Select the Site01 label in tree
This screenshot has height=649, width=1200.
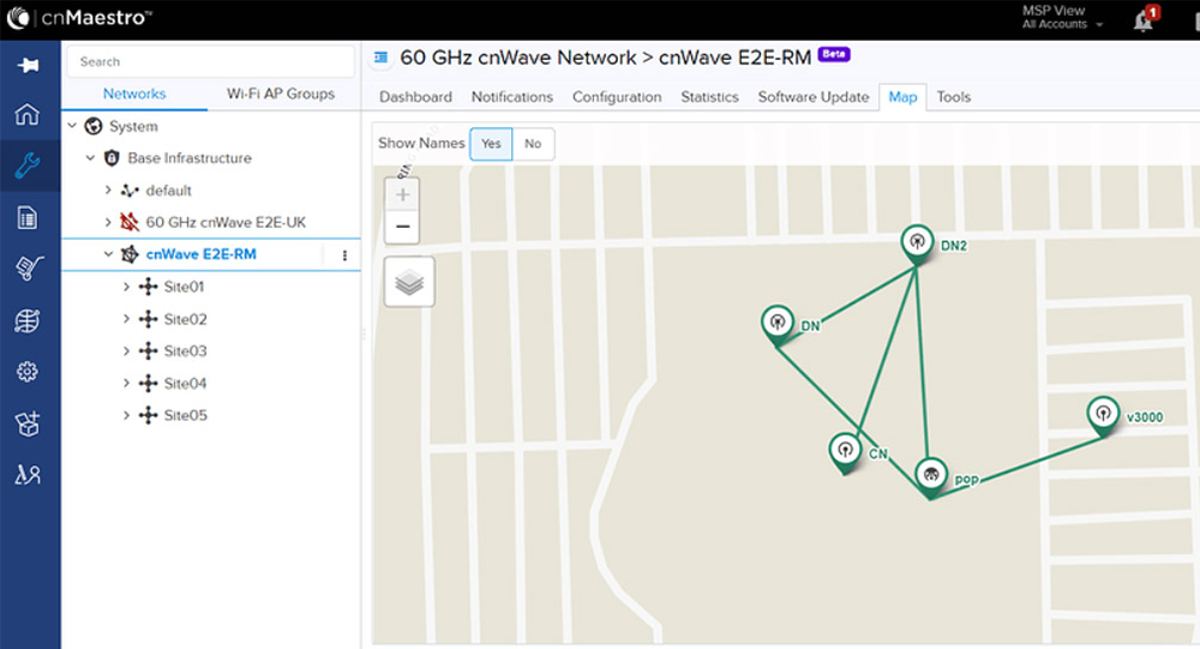185,287
